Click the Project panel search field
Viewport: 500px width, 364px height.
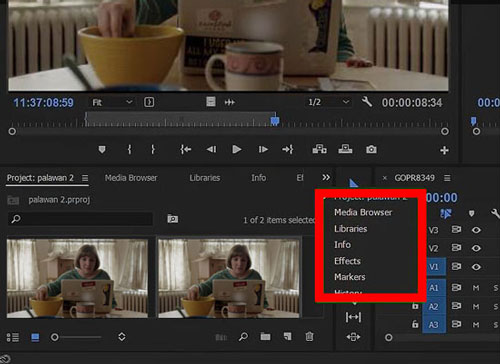click(80, 219)
